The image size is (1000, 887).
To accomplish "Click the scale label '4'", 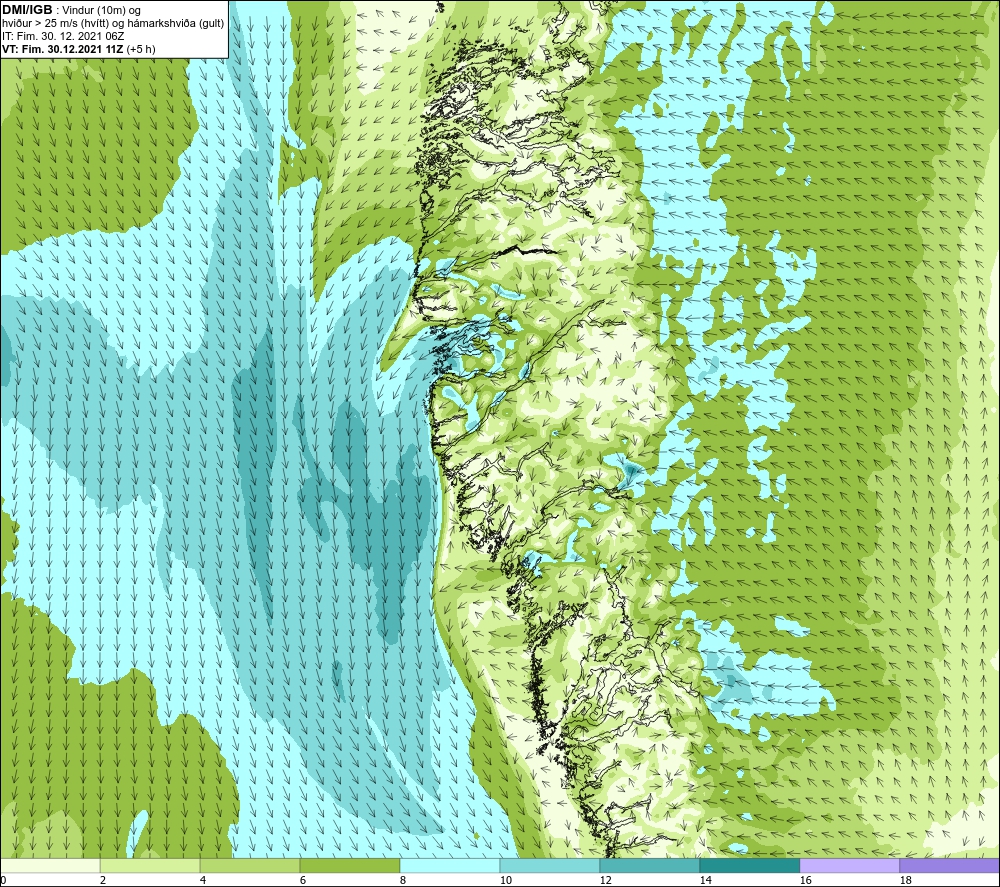I will (203, 881).
